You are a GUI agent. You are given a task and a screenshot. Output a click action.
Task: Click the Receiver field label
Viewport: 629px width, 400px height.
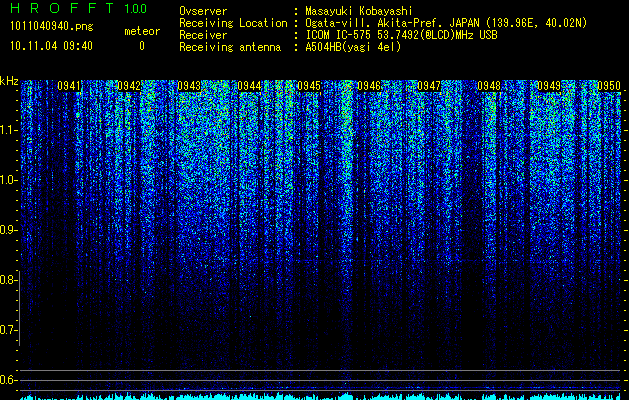pyautogui.click(x=203, y=35)
